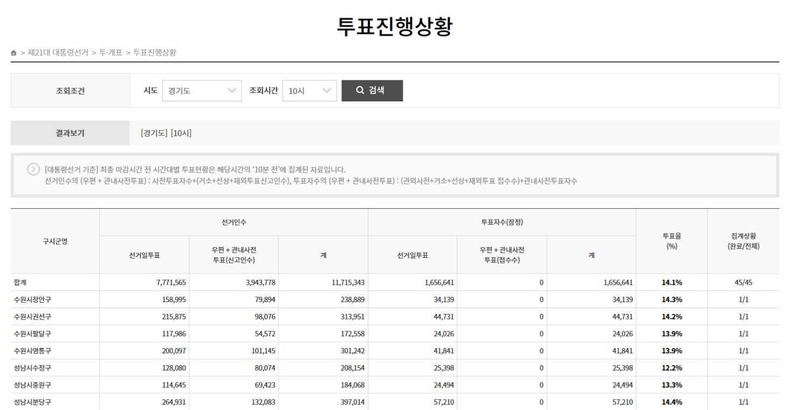Click the 집계상황 (완료/전체) header

(743, 241)
